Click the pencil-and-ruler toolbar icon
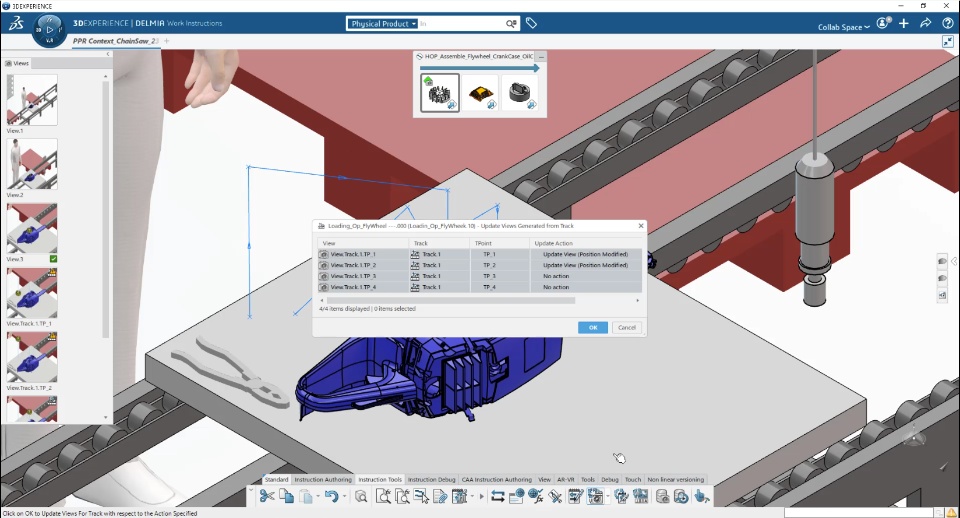This screenshot has height=518, width=960. click(555, 496)
